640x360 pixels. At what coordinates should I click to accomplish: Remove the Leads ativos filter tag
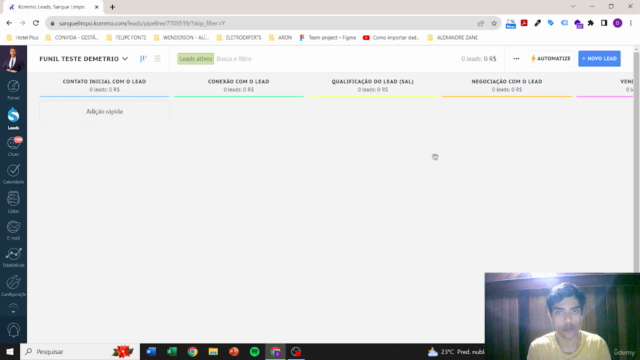(196, 59)
